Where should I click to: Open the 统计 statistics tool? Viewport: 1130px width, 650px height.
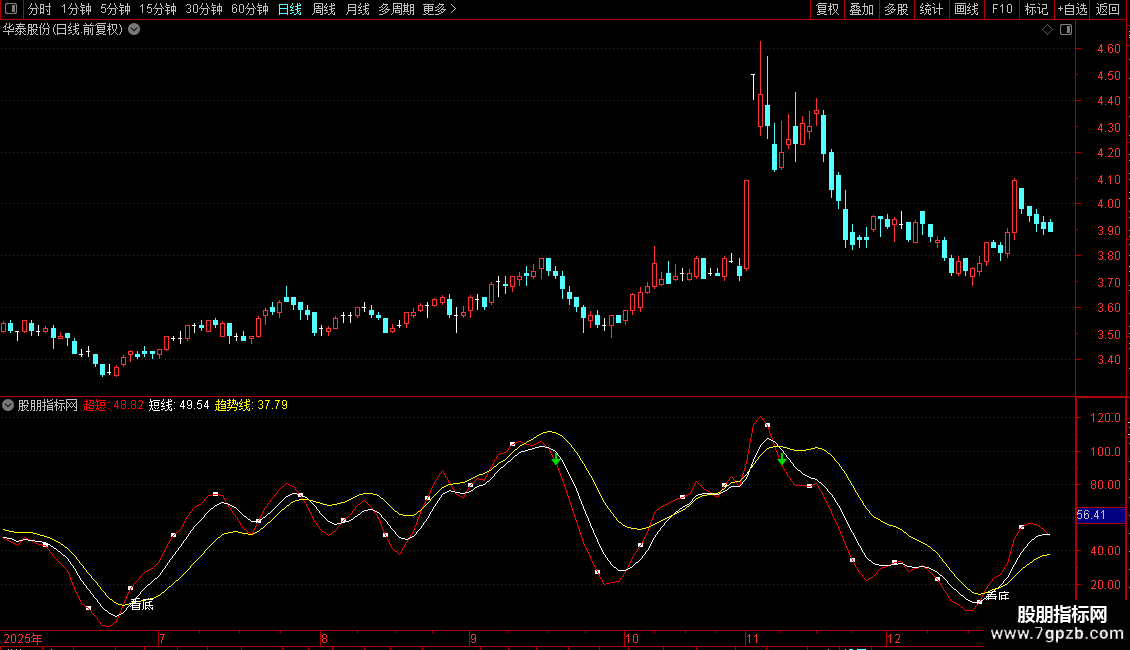click(x=931, y=9)
